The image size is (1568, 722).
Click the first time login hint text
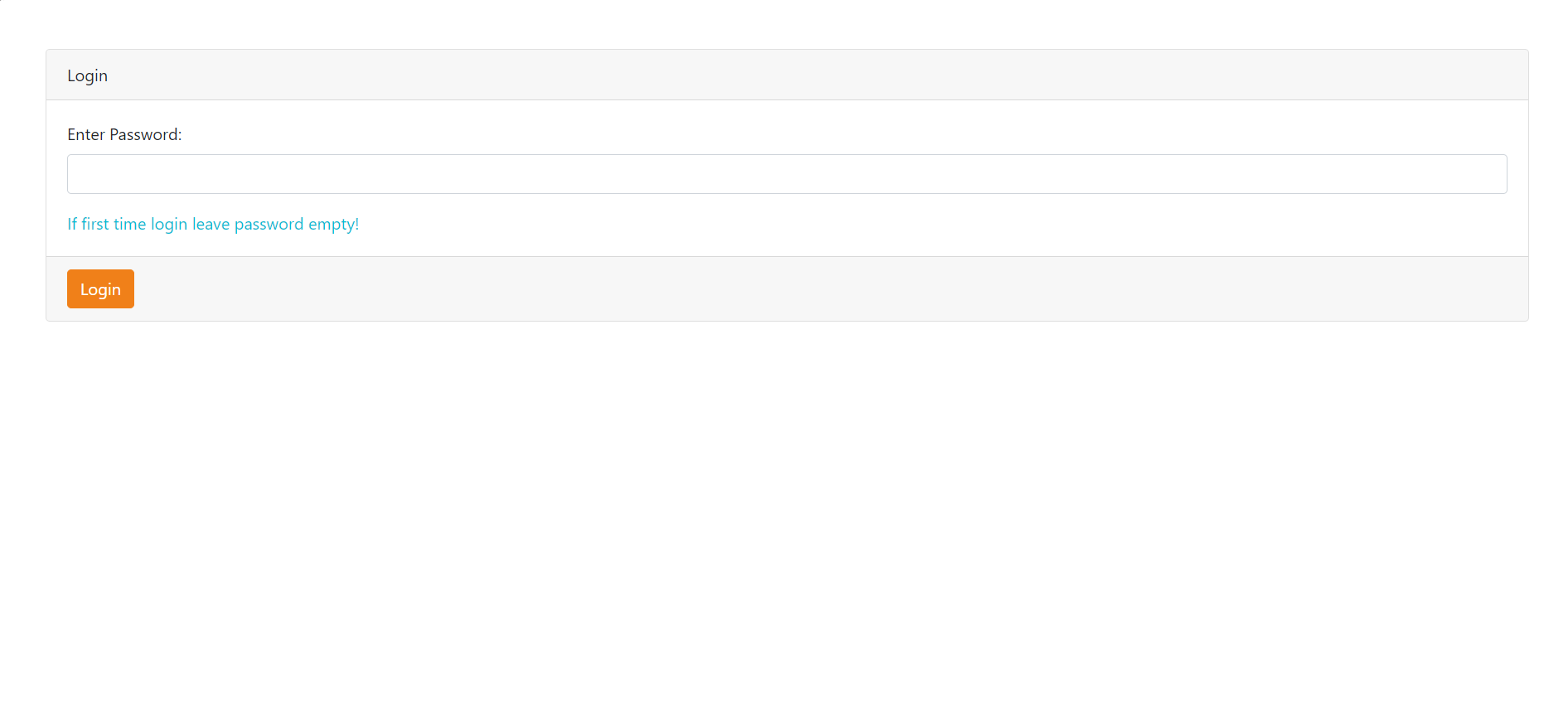pyautogui.click(x=213, y=224)
